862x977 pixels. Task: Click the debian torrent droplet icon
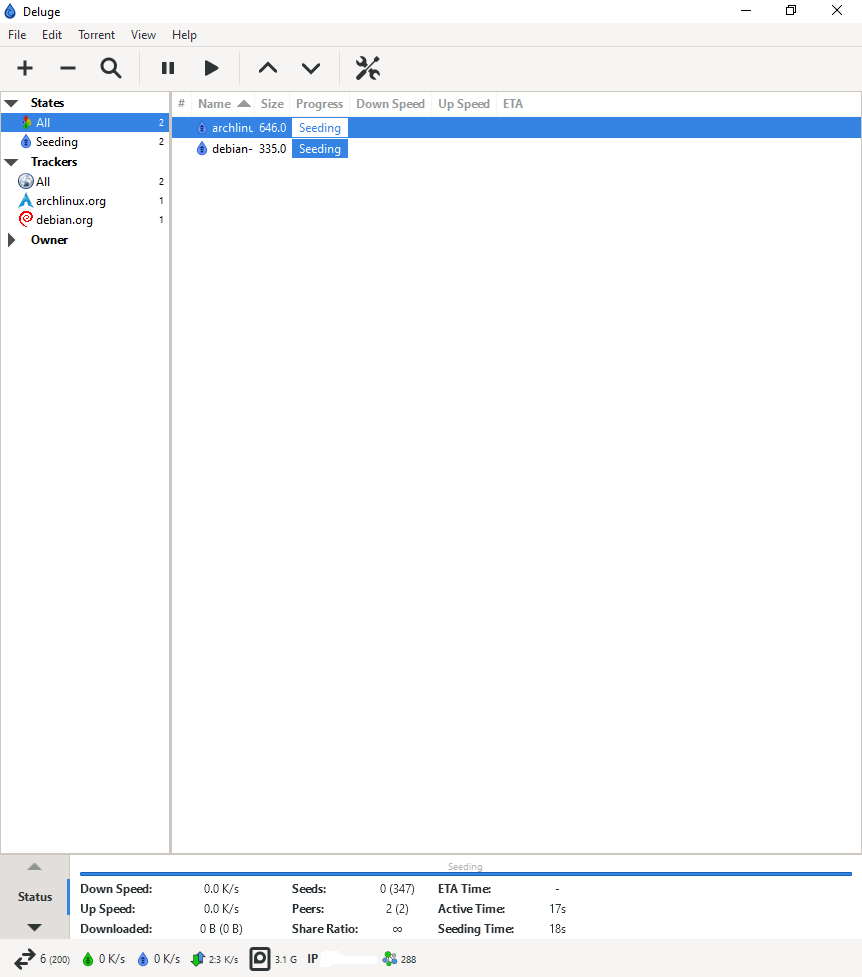click(x=201, y=149)
